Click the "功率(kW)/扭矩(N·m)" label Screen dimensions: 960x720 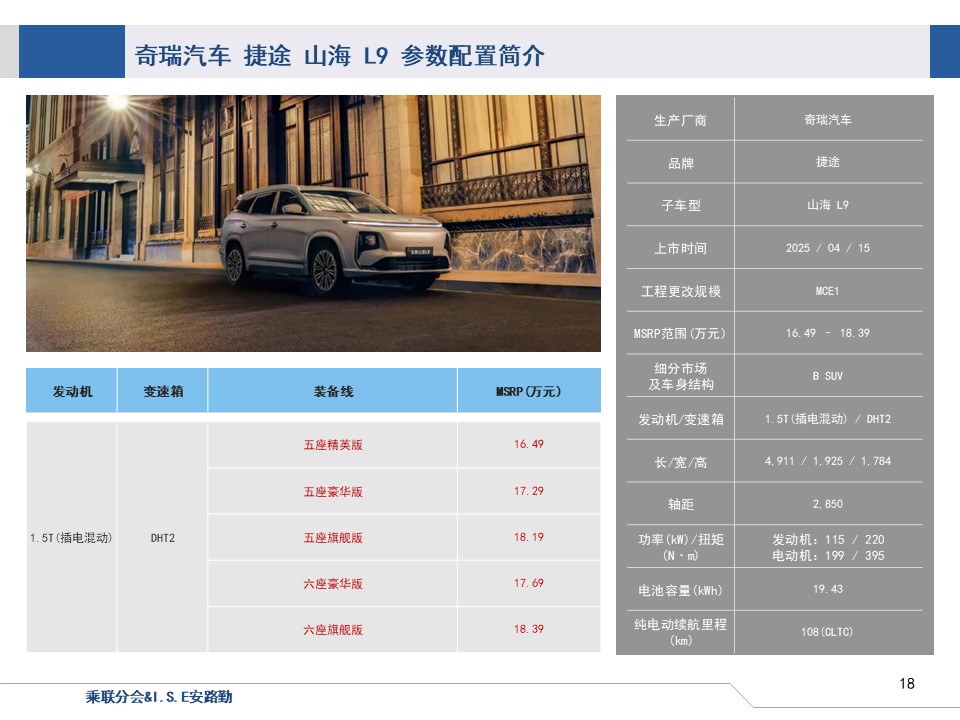(x=680, y=547)
